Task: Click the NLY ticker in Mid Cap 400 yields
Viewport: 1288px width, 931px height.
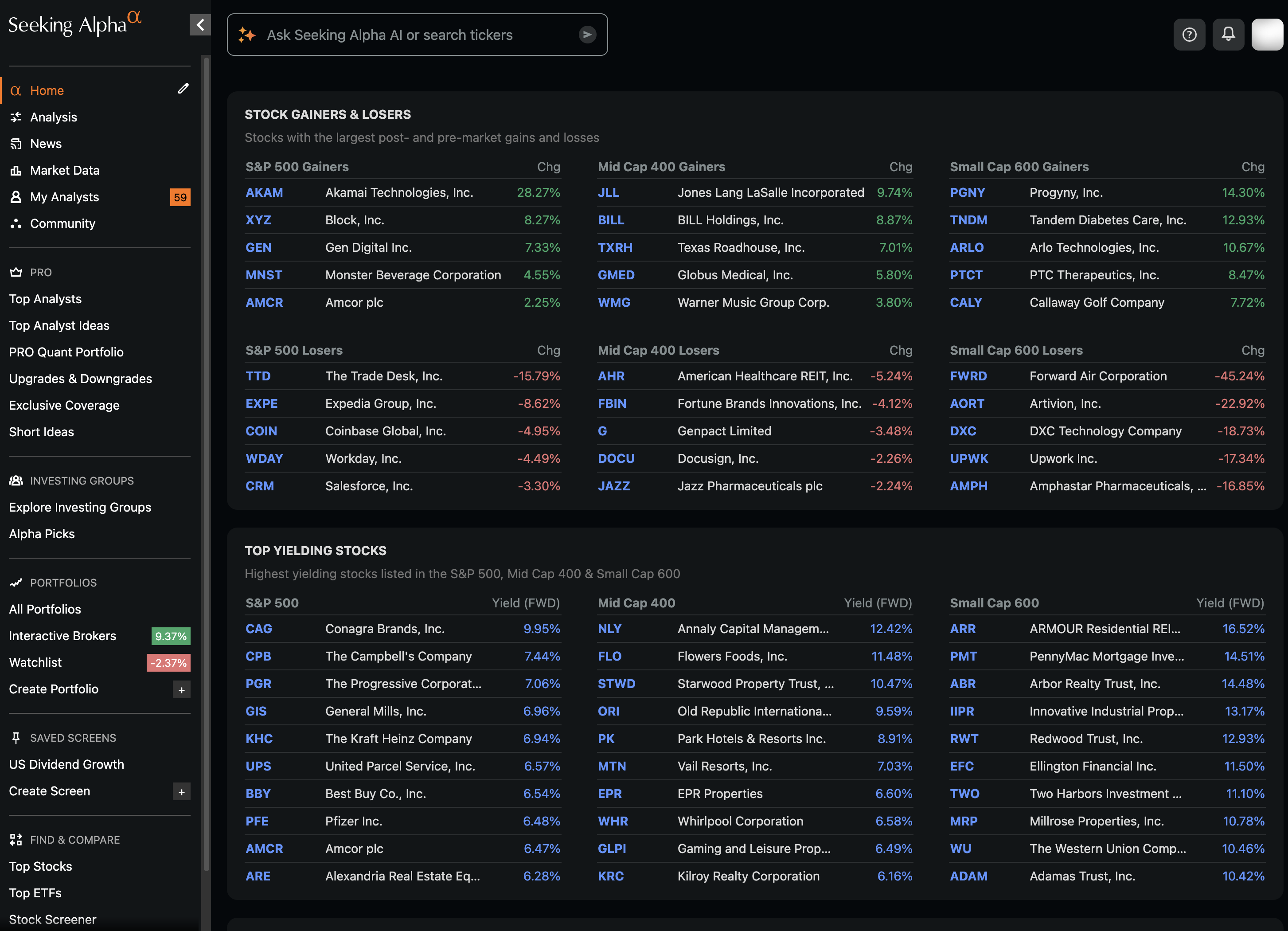Action: coord(609,629)
